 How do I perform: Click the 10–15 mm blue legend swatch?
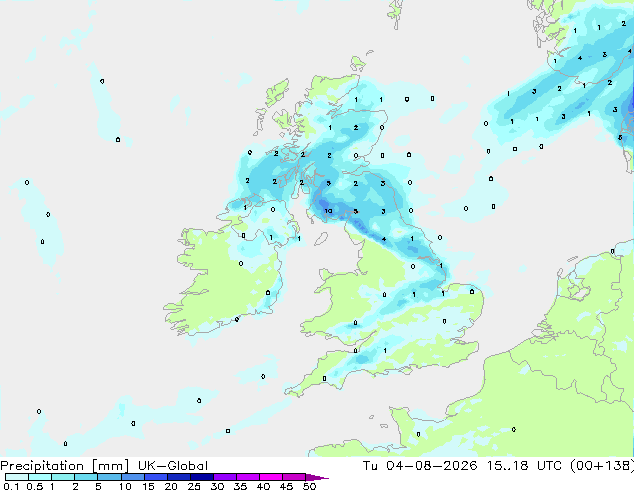point(132,477)
